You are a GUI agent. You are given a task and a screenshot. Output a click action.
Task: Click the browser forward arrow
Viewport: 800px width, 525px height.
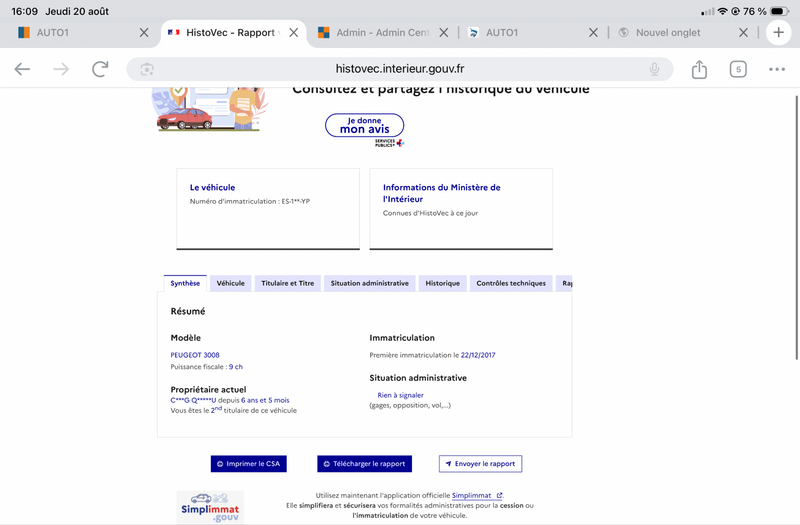click(61, 69)
